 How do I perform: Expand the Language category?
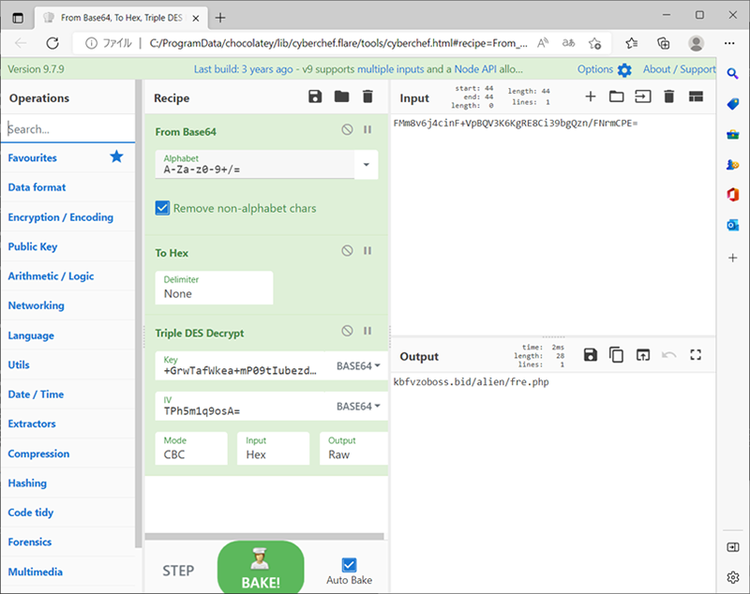coord(67,335)
